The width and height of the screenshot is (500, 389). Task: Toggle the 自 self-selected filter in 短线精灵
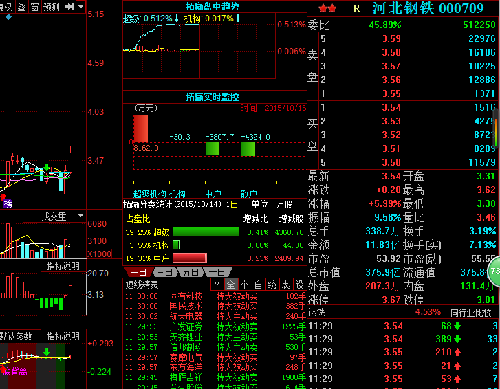click(x=258, y=284)
